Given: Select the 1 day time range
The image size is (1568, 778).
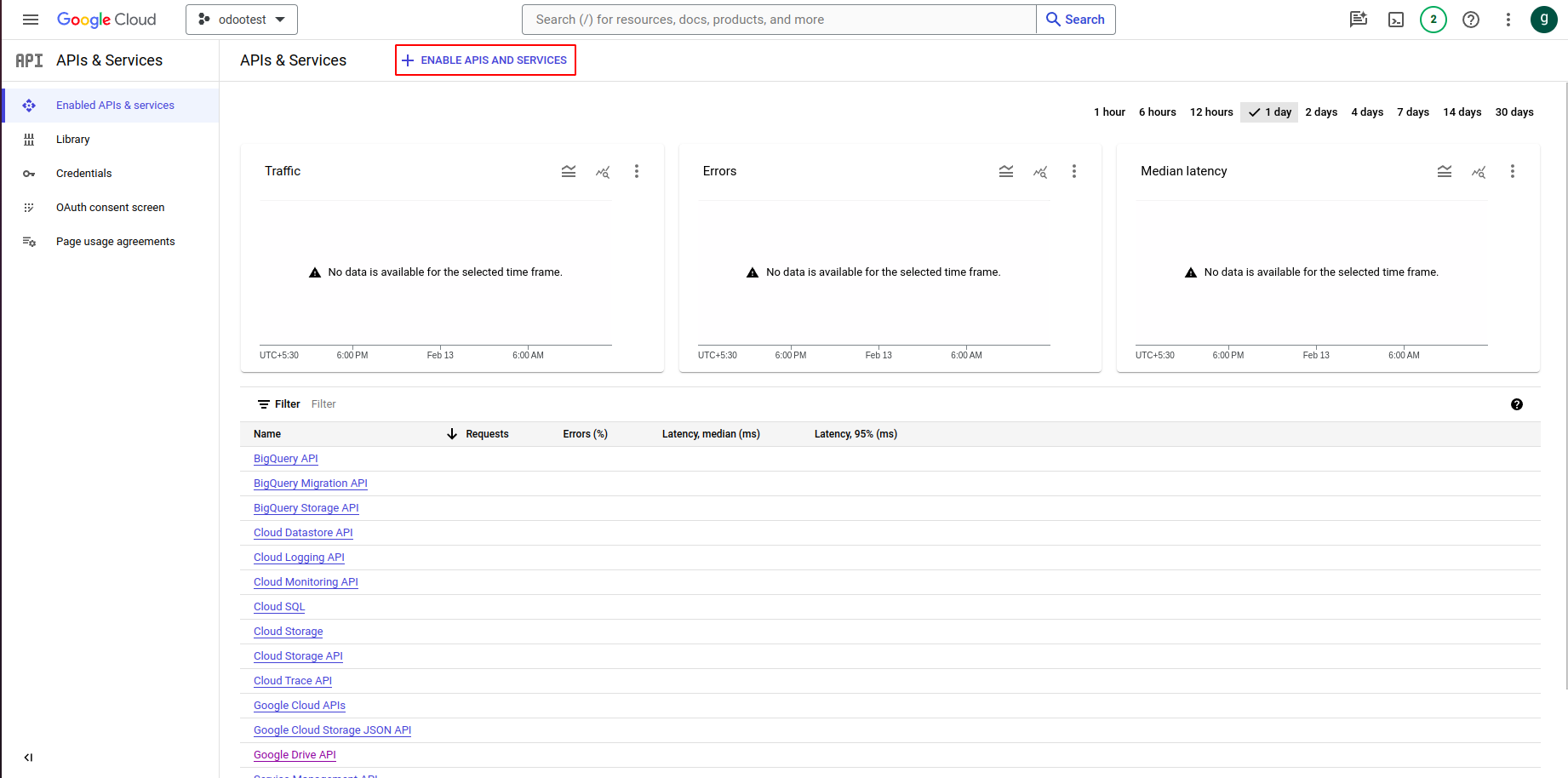Looking at the screenshot, I should 1269,112.
